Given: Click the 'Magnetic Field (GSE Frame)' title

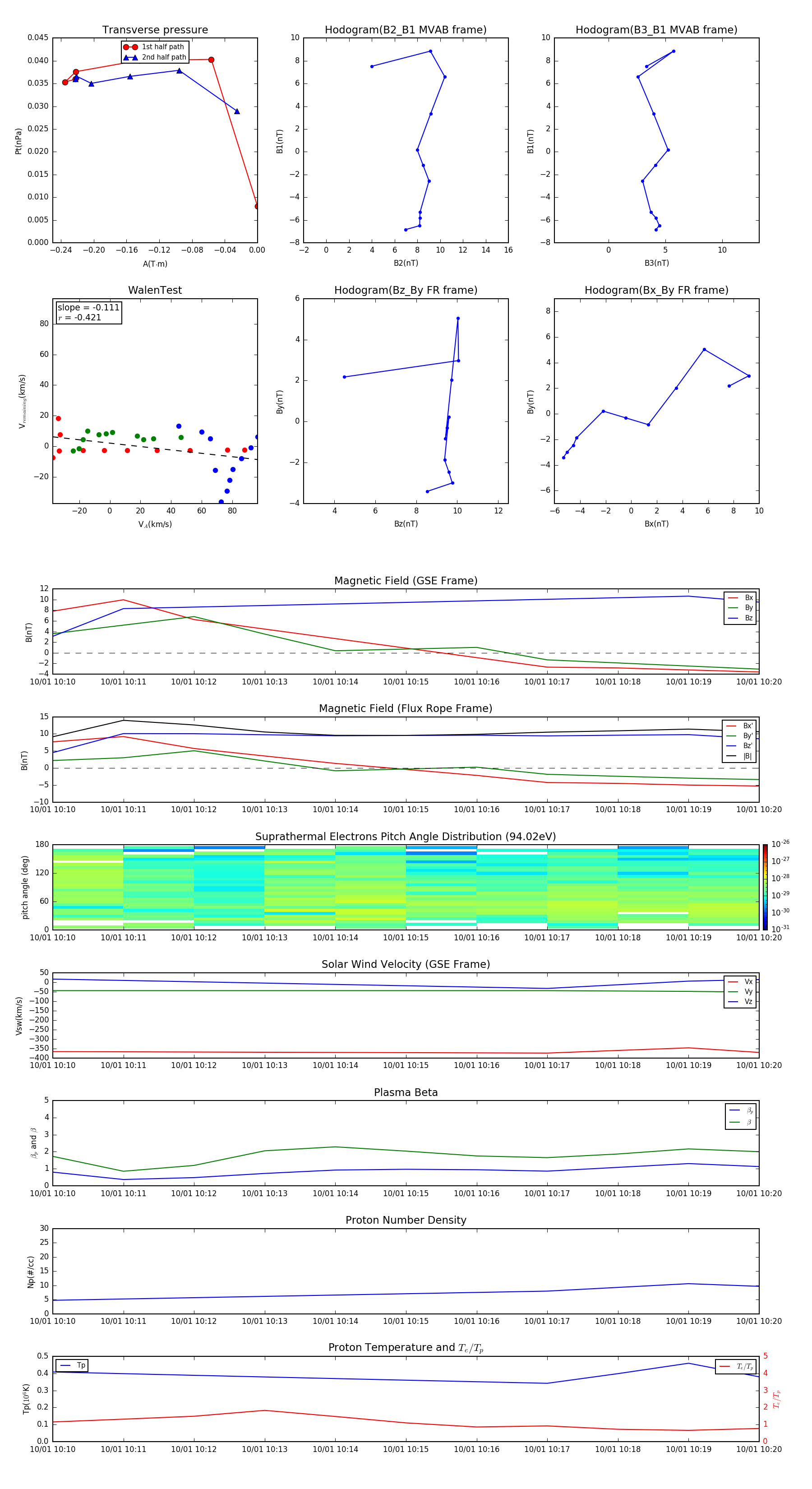Looking at the screenshot, I should pyautogui.click(x=406, y=581).
